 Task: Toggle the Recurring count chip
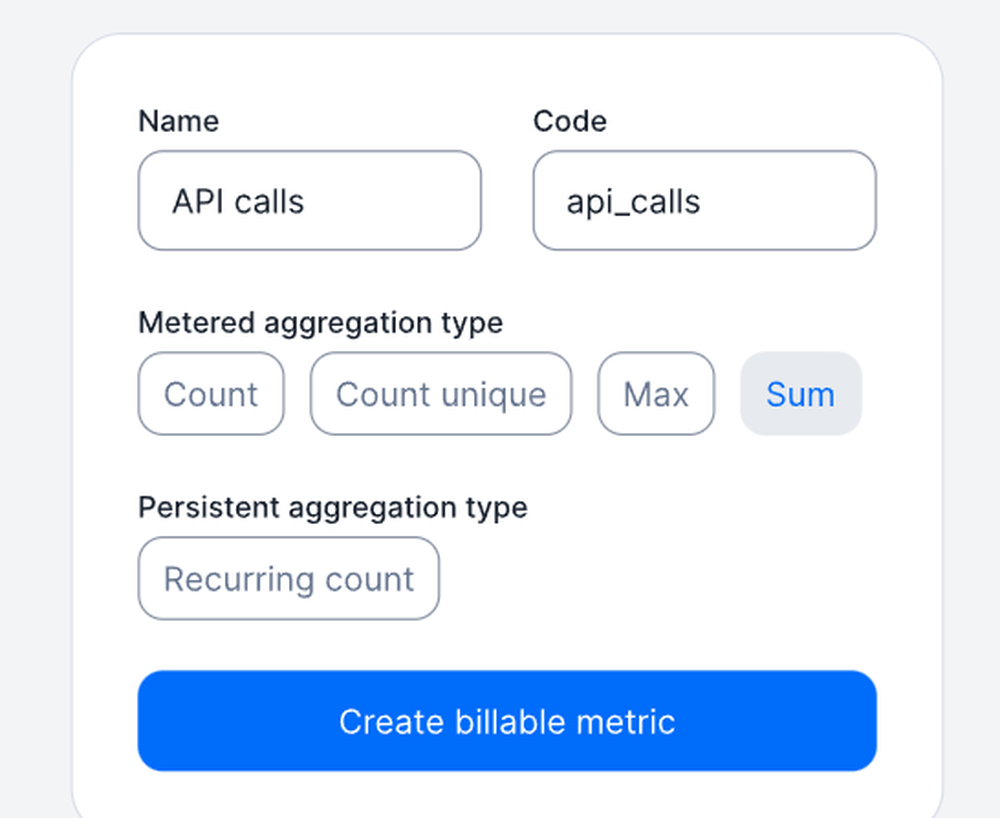click(x=288, y=579)
